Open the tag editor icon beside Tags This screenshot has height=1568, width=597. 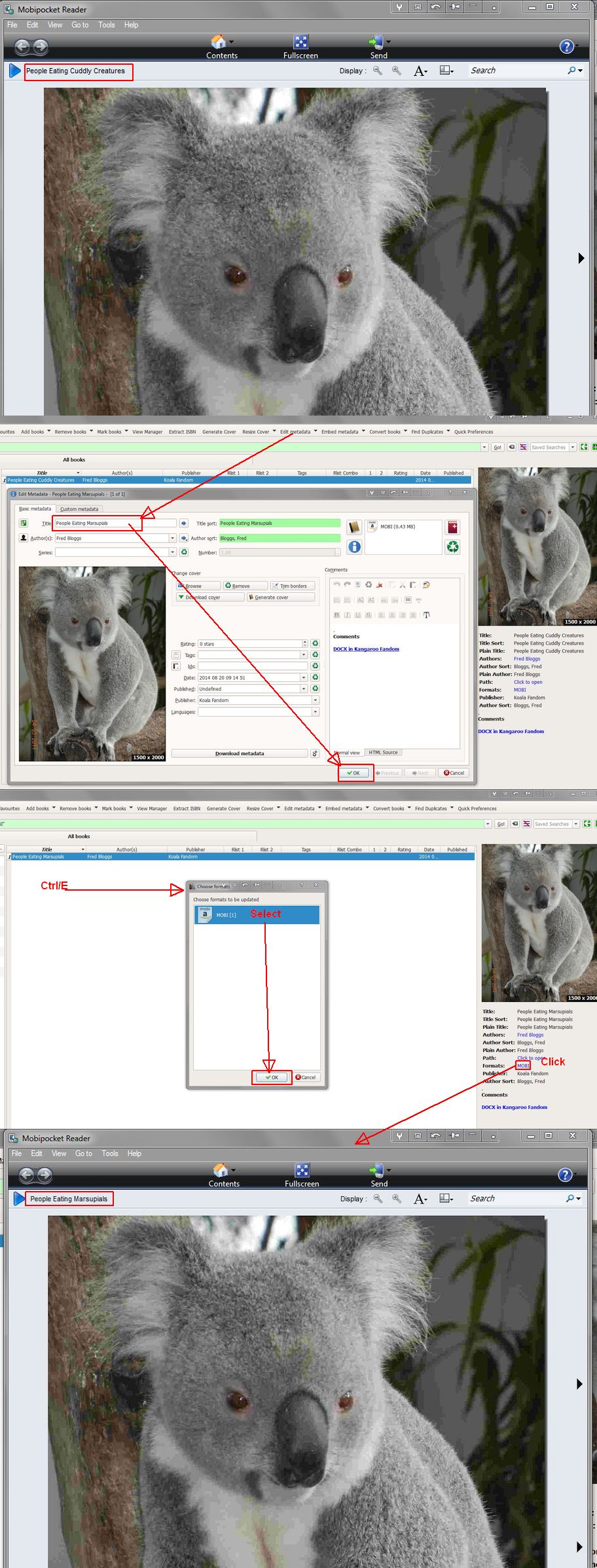176,655
